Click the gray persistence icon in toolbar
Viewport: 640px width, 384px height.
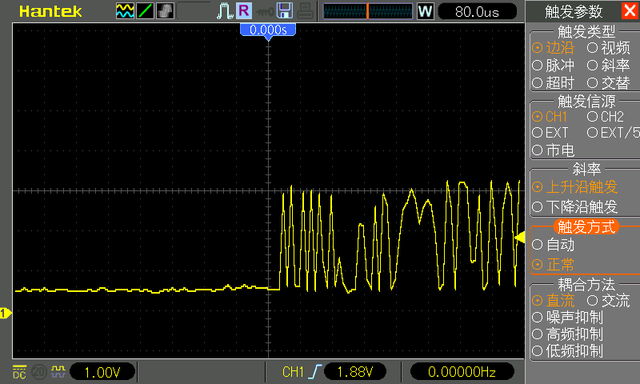tap(165, 11)
